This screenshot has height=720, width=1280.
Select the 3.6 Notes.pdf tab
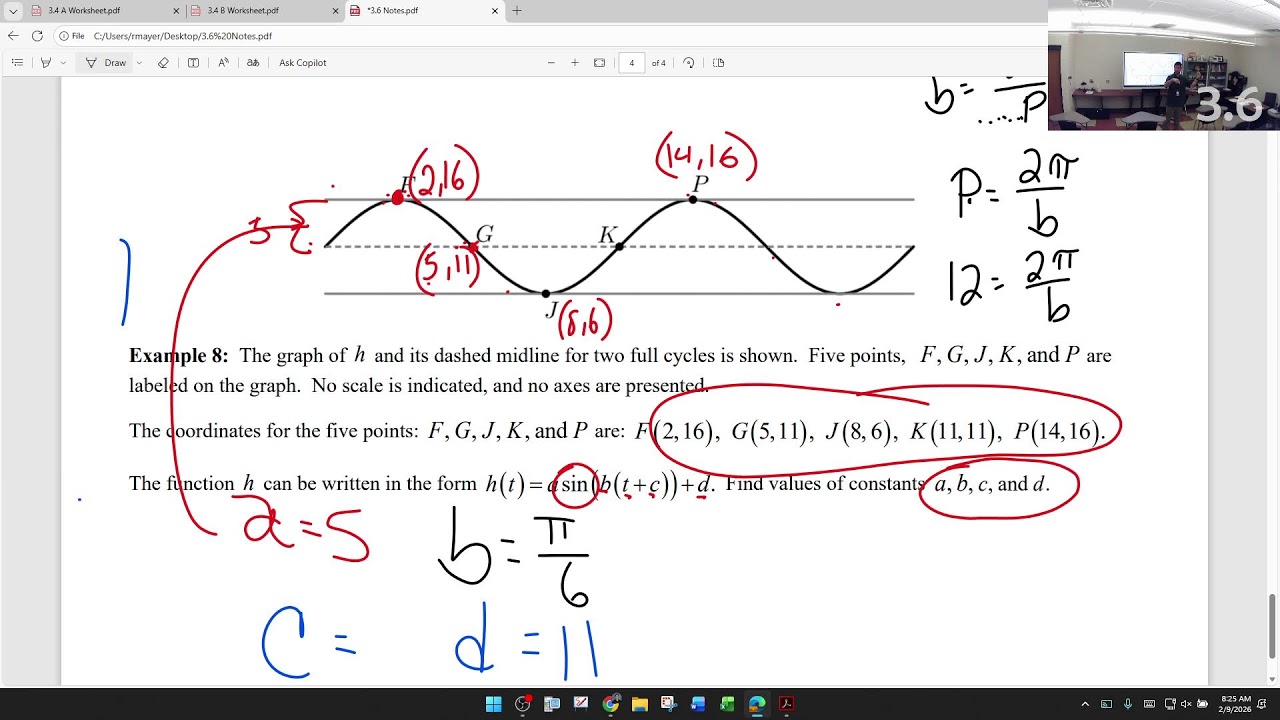[425, 11]
